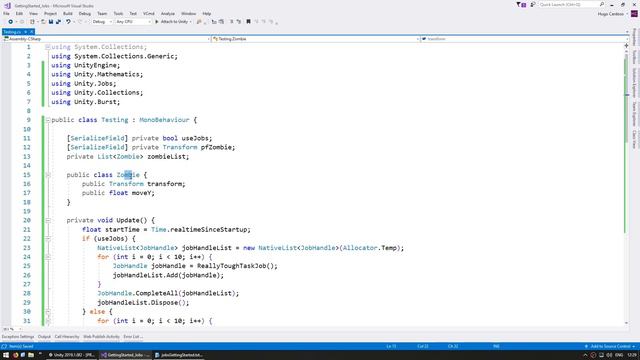Open the Exception Settings bottom tab
This screenshot has width=640, height=360.
coord(18,337)
